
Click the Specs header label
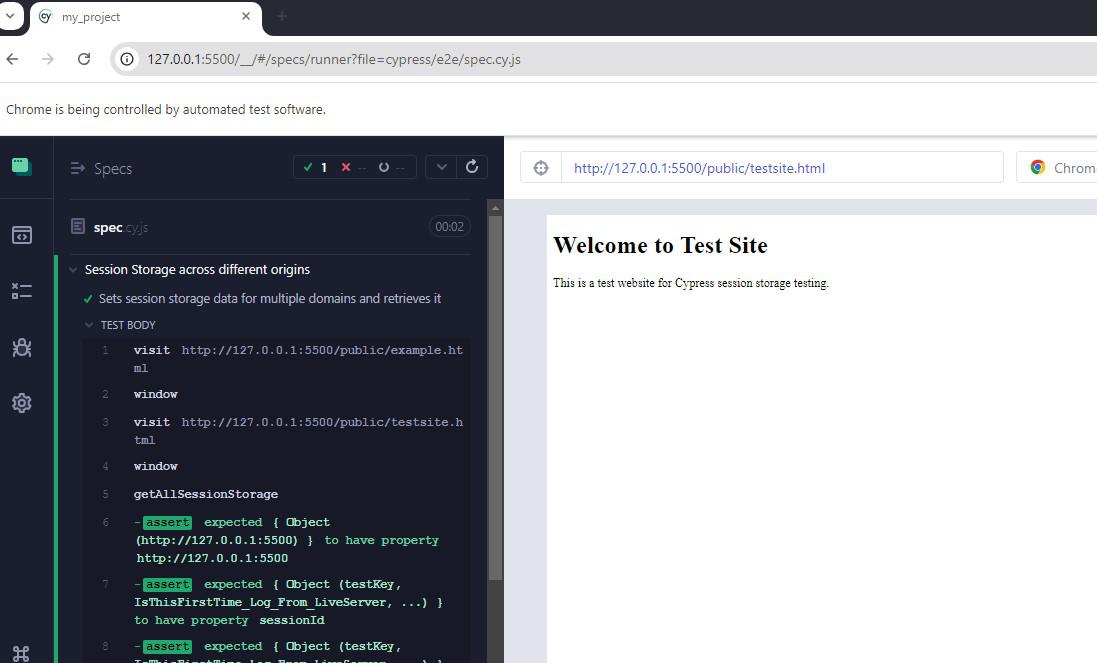113,169
